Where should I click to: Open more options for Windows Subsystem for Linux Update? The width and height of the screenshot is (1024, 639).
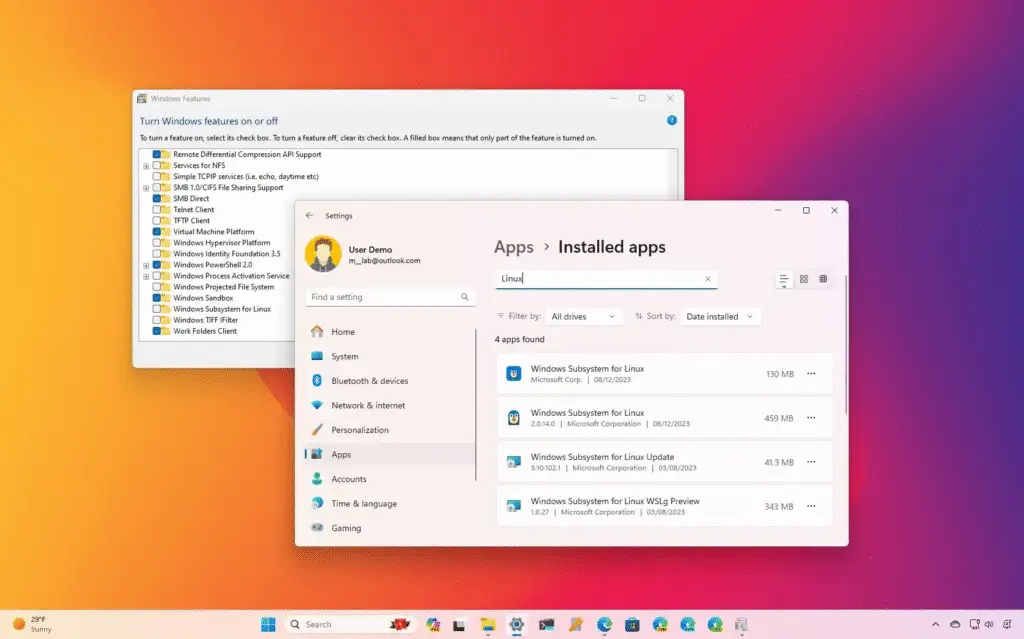click(810, 462)
